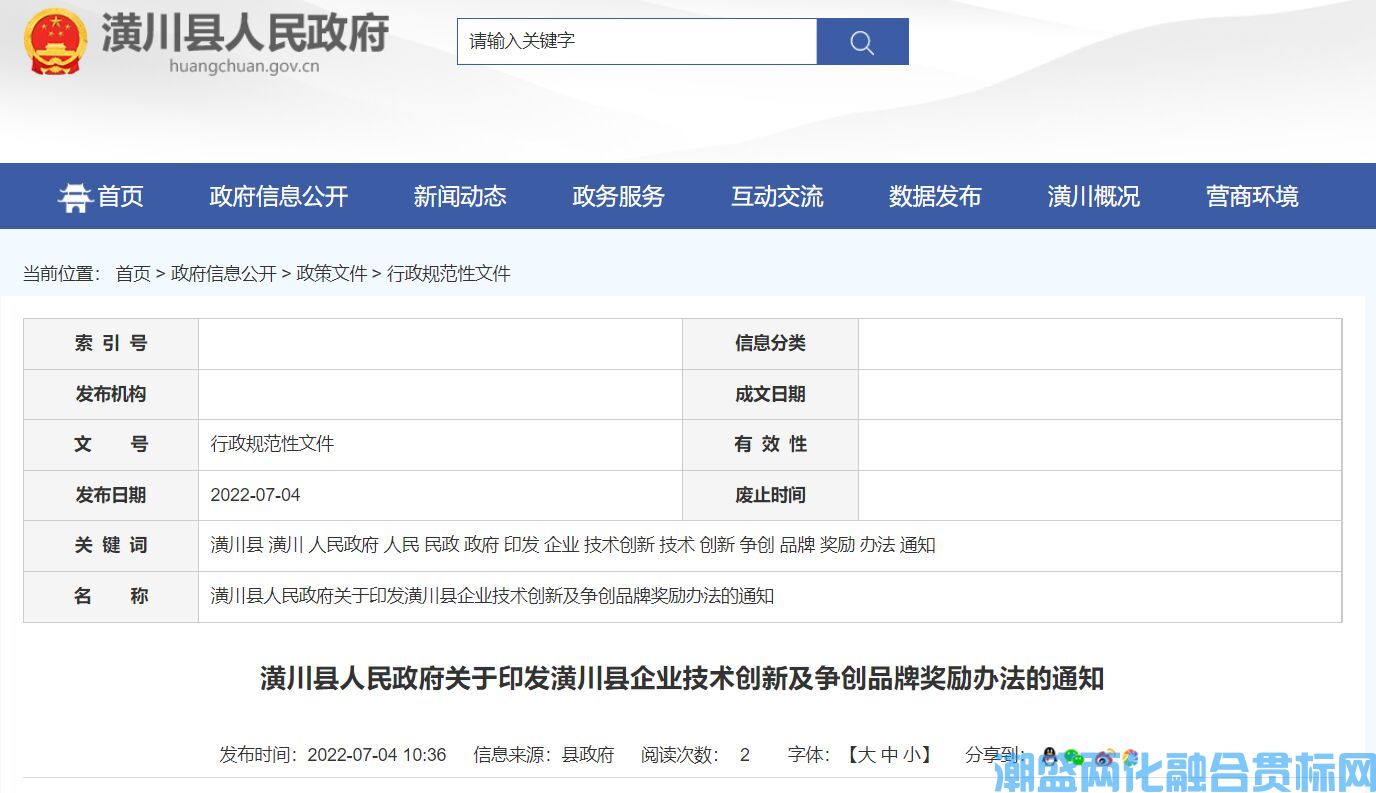
Task: Click the 潢川县人民政府 site title
Action: (245, 32)
